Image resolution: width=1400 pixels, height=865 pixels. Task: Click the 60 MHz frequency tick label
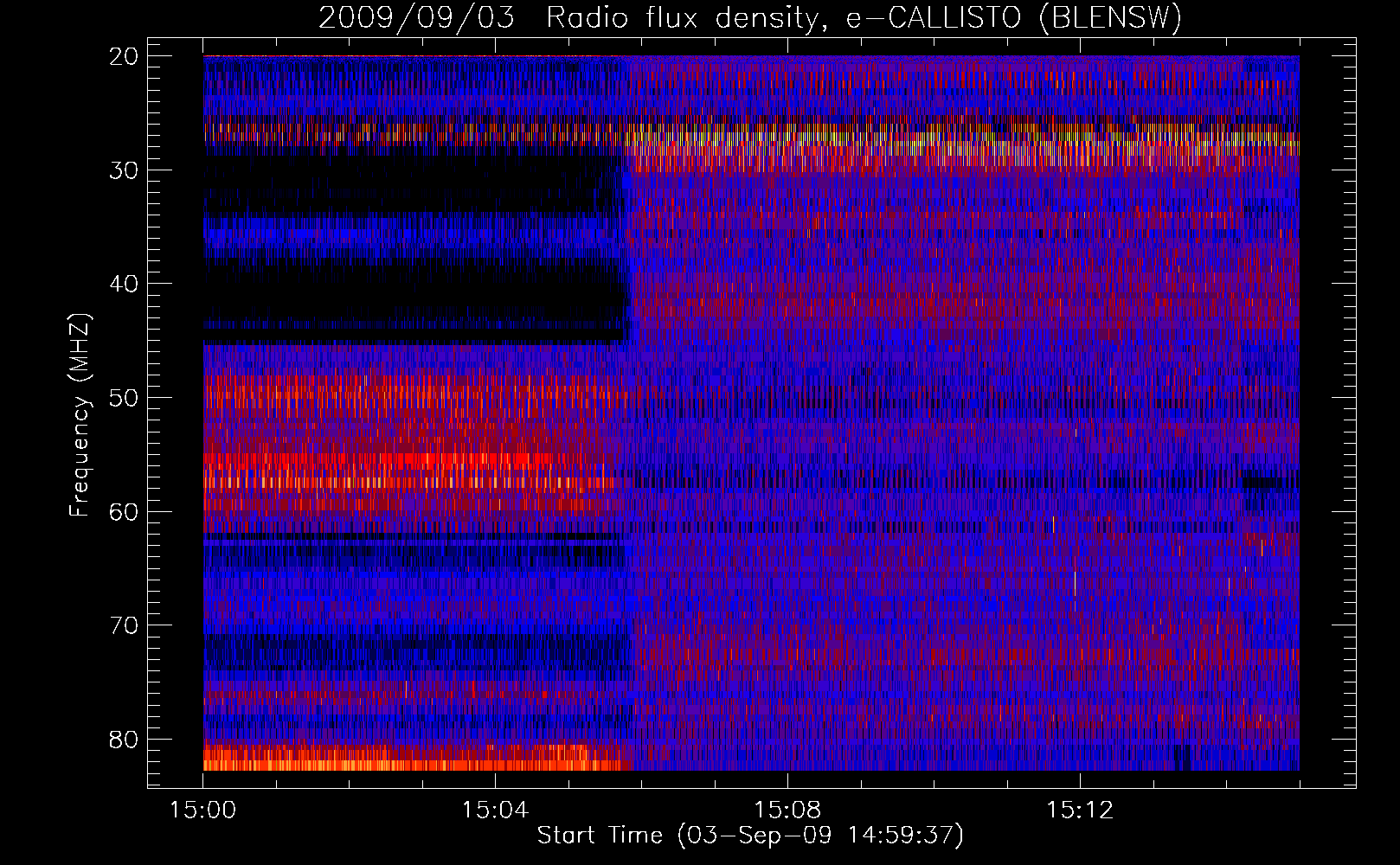(125, 512)
